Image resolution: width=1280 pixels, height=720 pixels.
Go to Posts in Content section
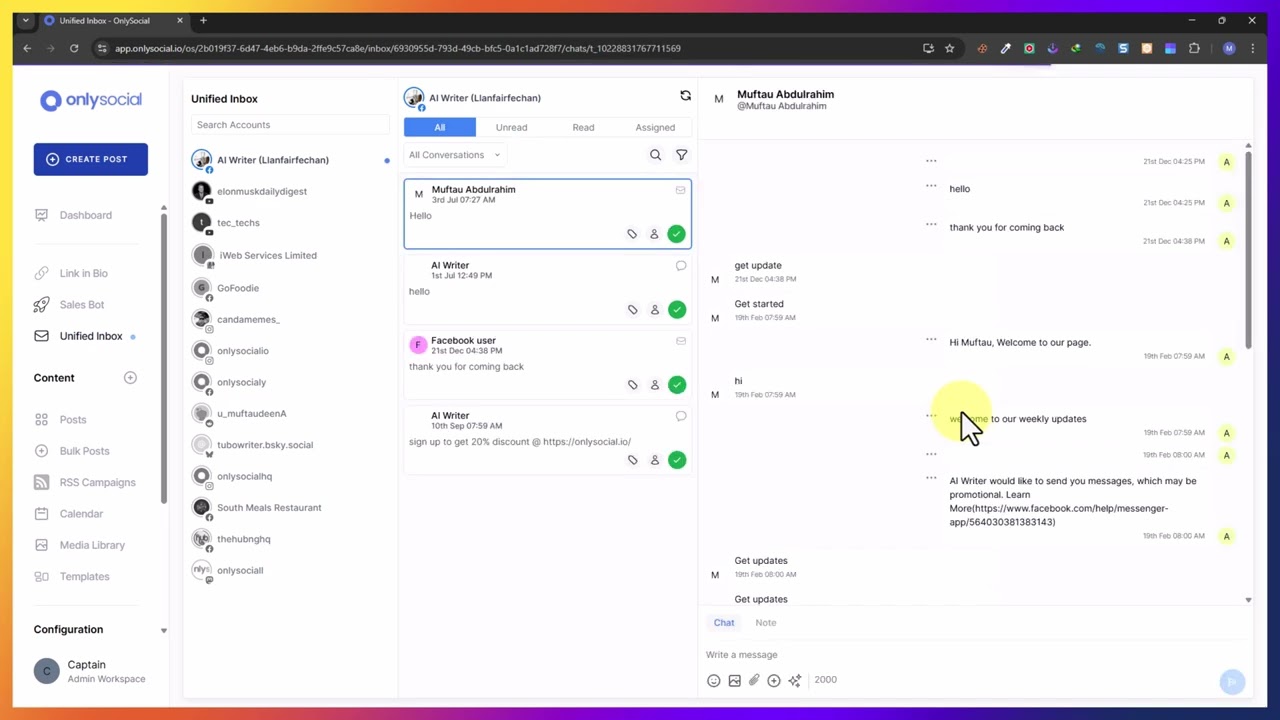click(x=72, y=420)
